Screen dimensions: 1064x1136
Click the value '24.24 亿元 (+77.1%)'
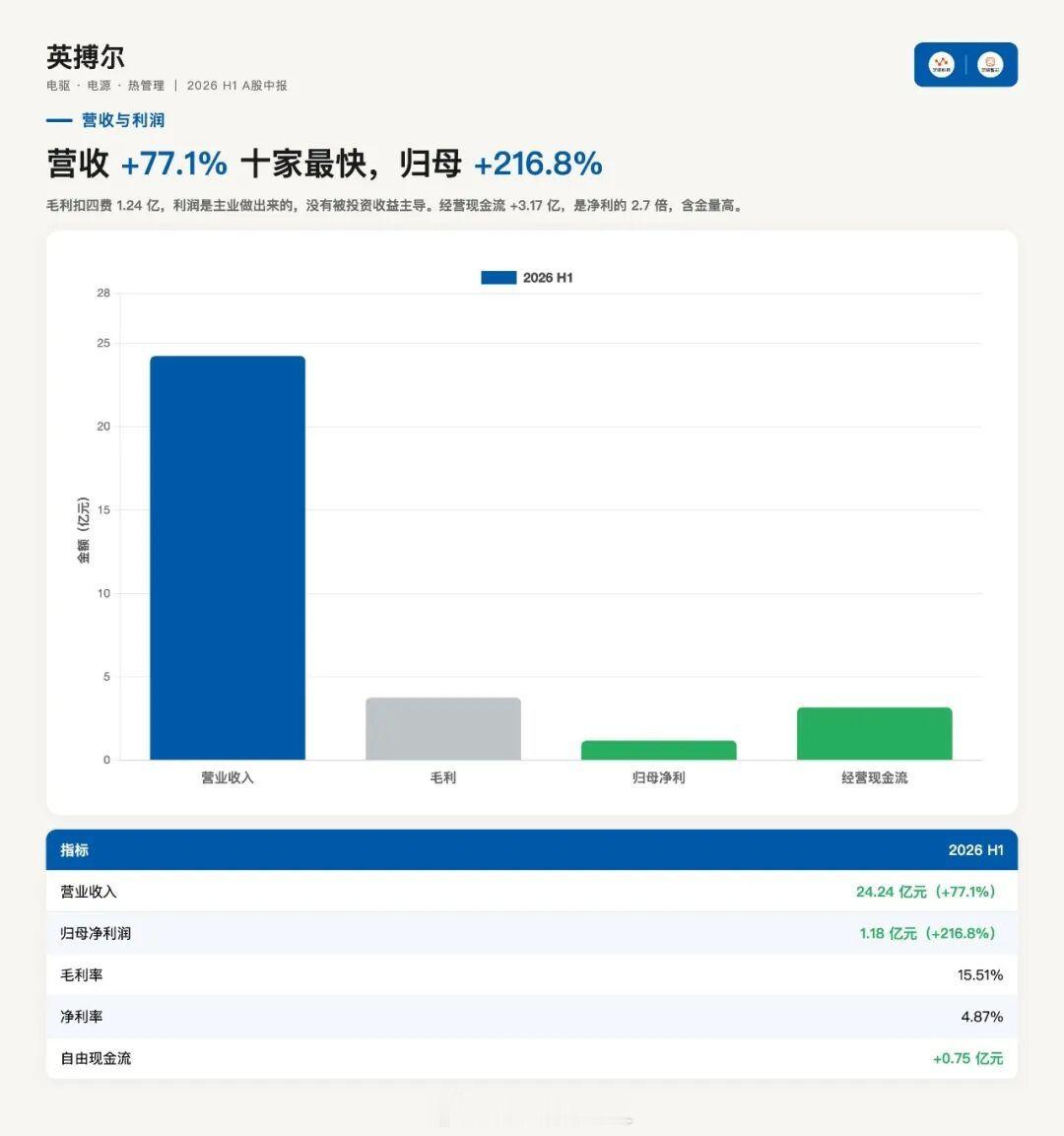(x=929, y=892)
